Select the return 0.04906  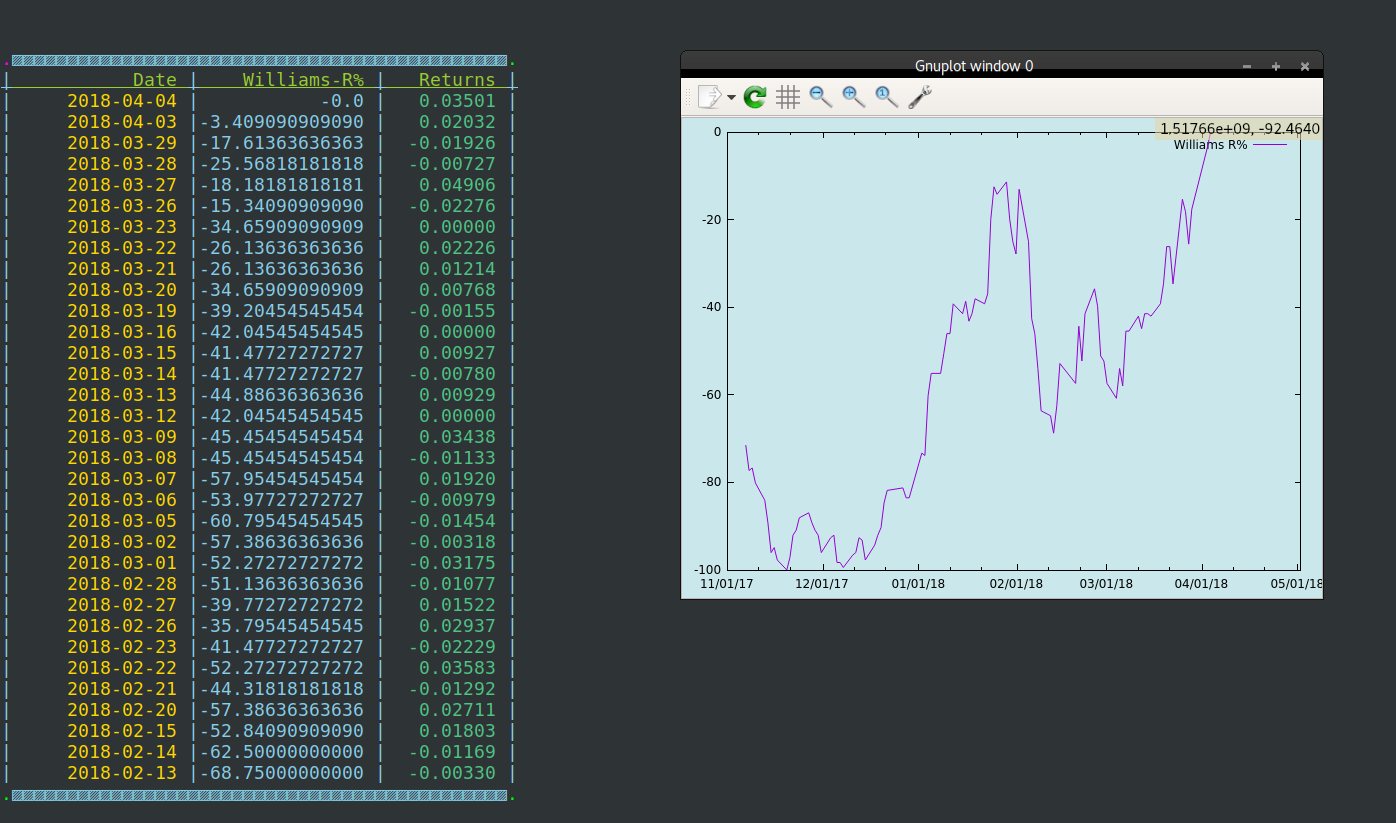[x=457, y=185]
